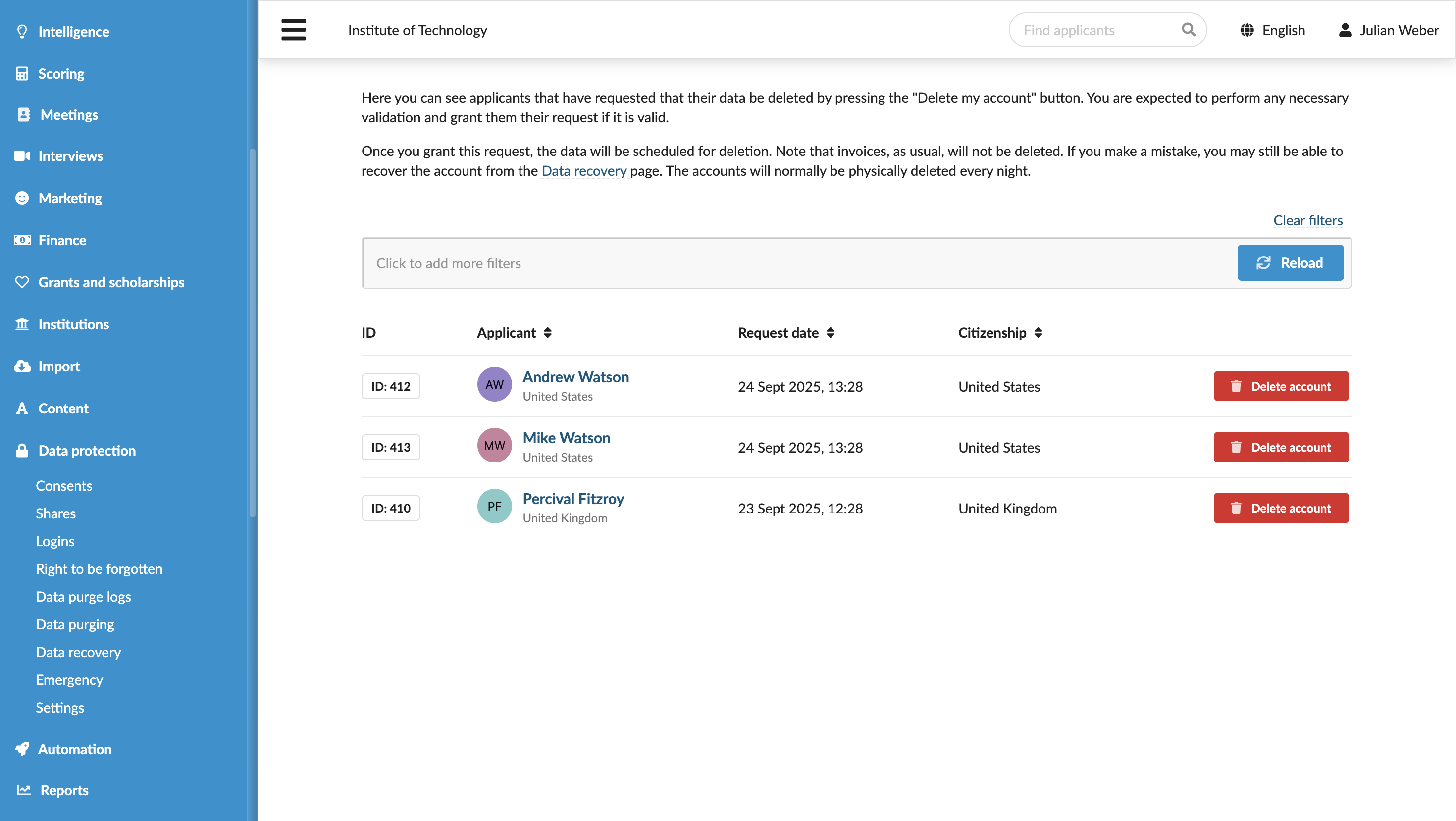Click the Automation rocket icon
Viewport: 1456px width, 821px height.
pos(22,749)
